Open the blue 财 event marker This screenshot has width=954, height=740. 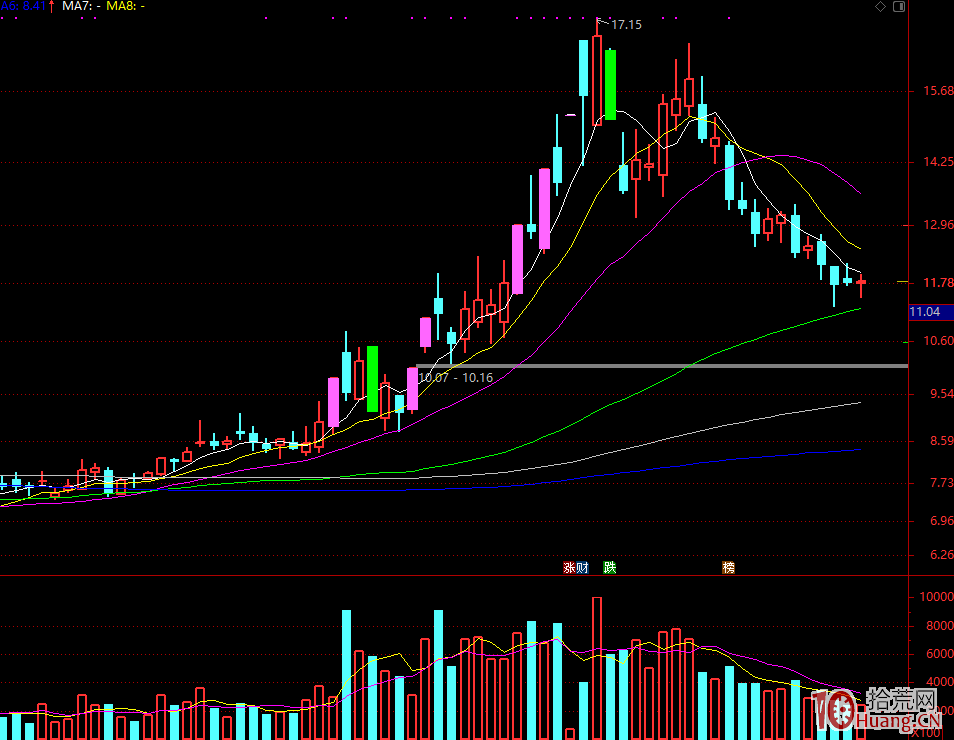(582, 568)
